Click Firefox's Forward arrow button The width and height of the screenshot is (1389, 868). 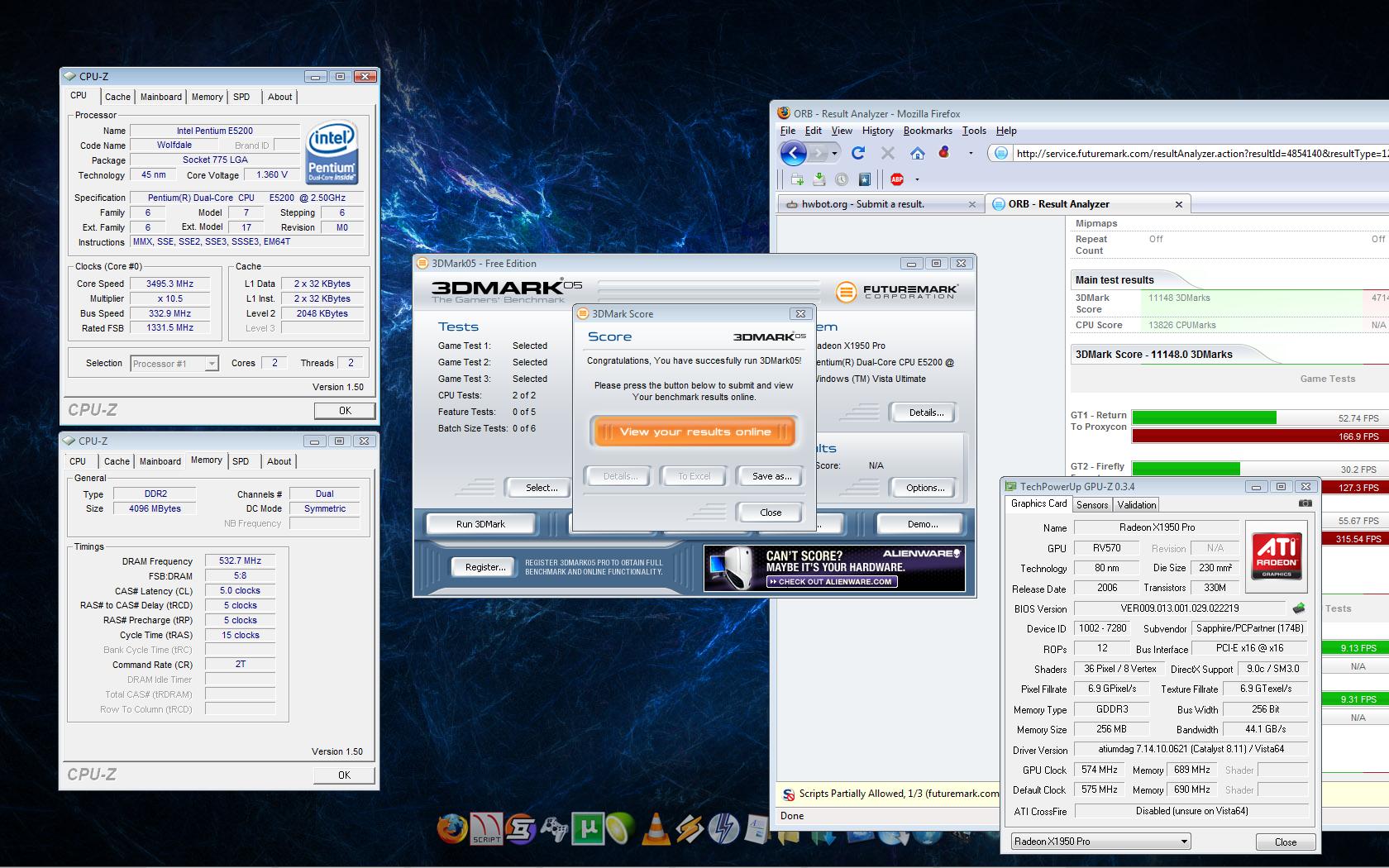point(818,153)
